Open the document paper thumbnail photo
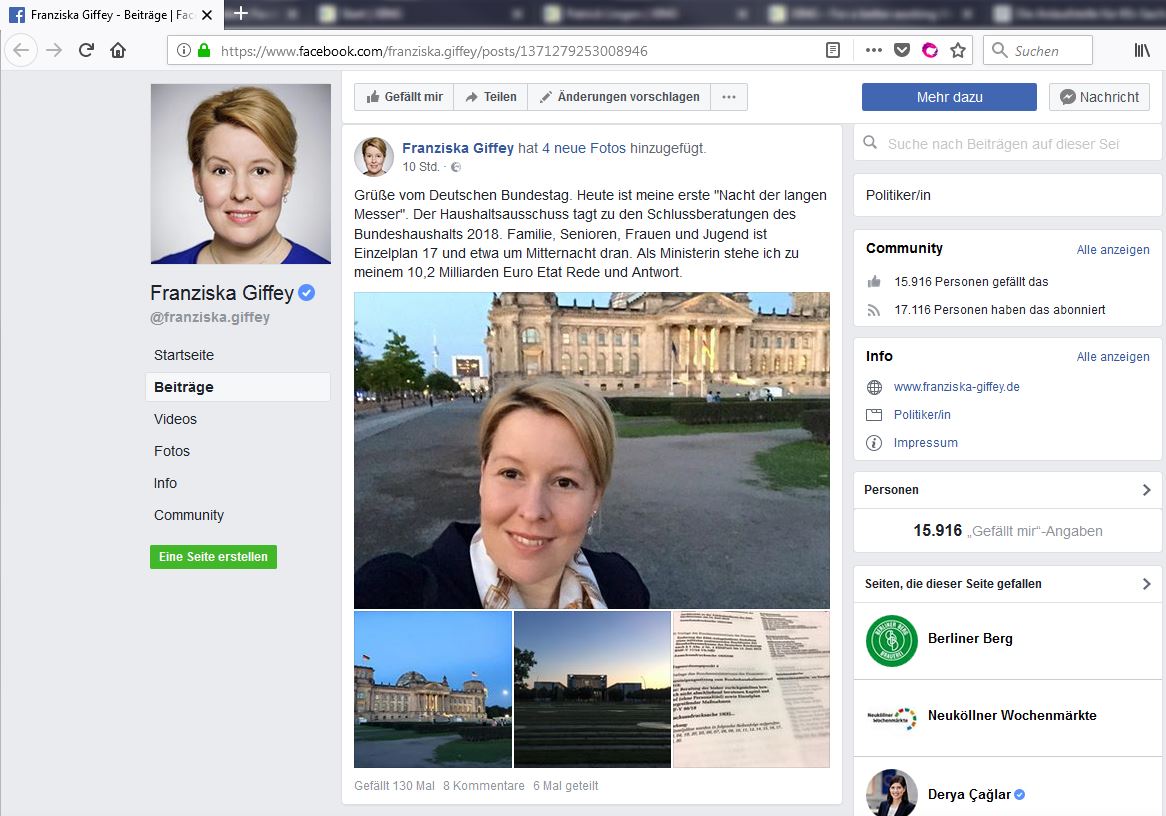 point(751,689)
